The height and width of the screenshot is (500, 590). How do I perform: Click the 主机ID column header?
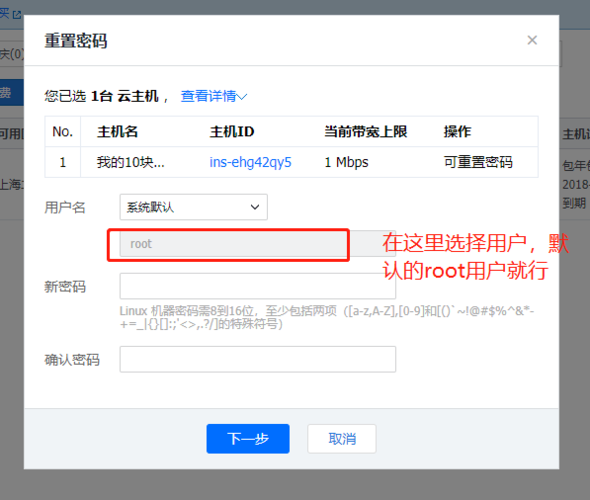click(232, 132)
